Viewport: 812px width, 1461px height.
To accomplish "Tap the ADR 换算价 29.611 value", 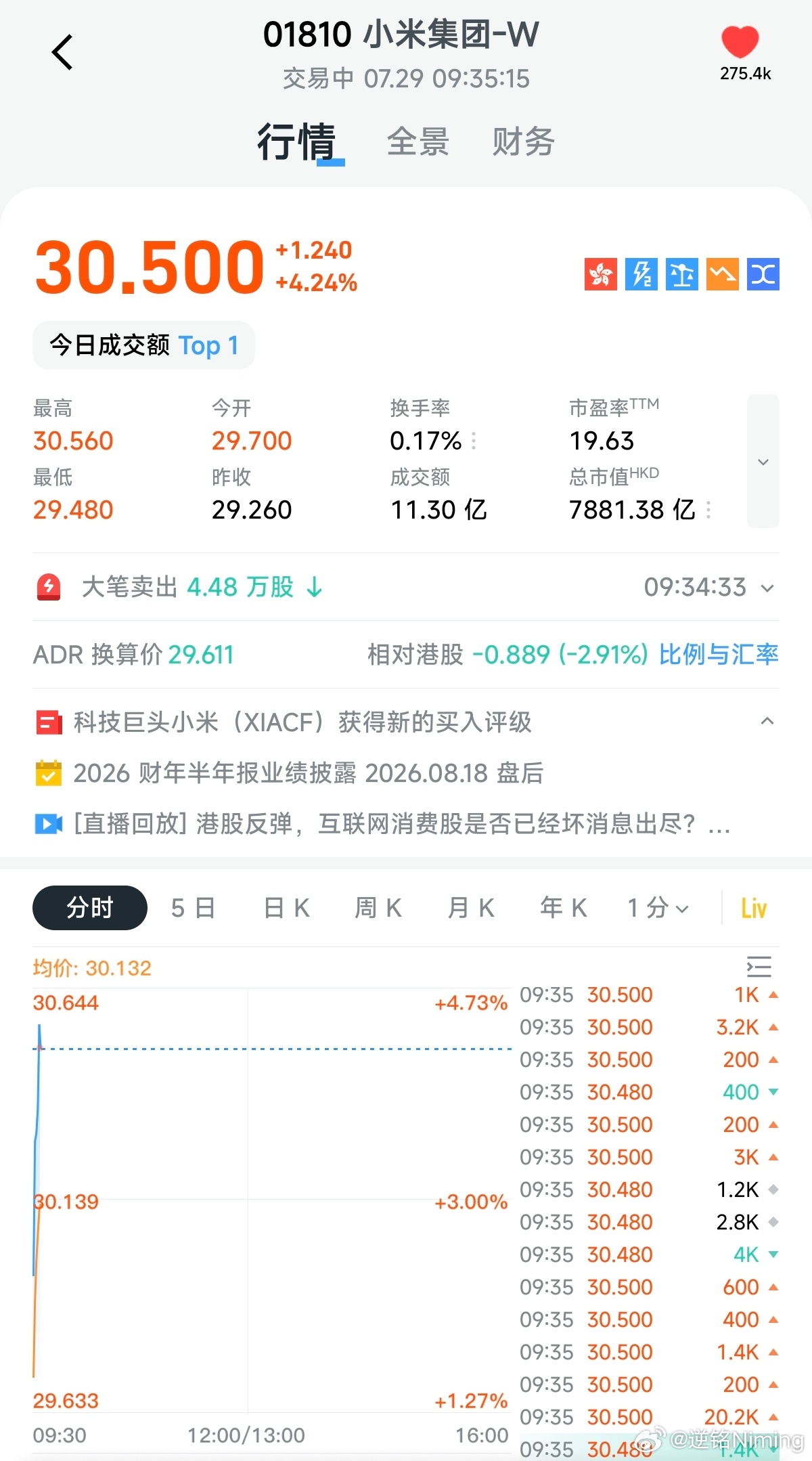I will pos(201,655).
